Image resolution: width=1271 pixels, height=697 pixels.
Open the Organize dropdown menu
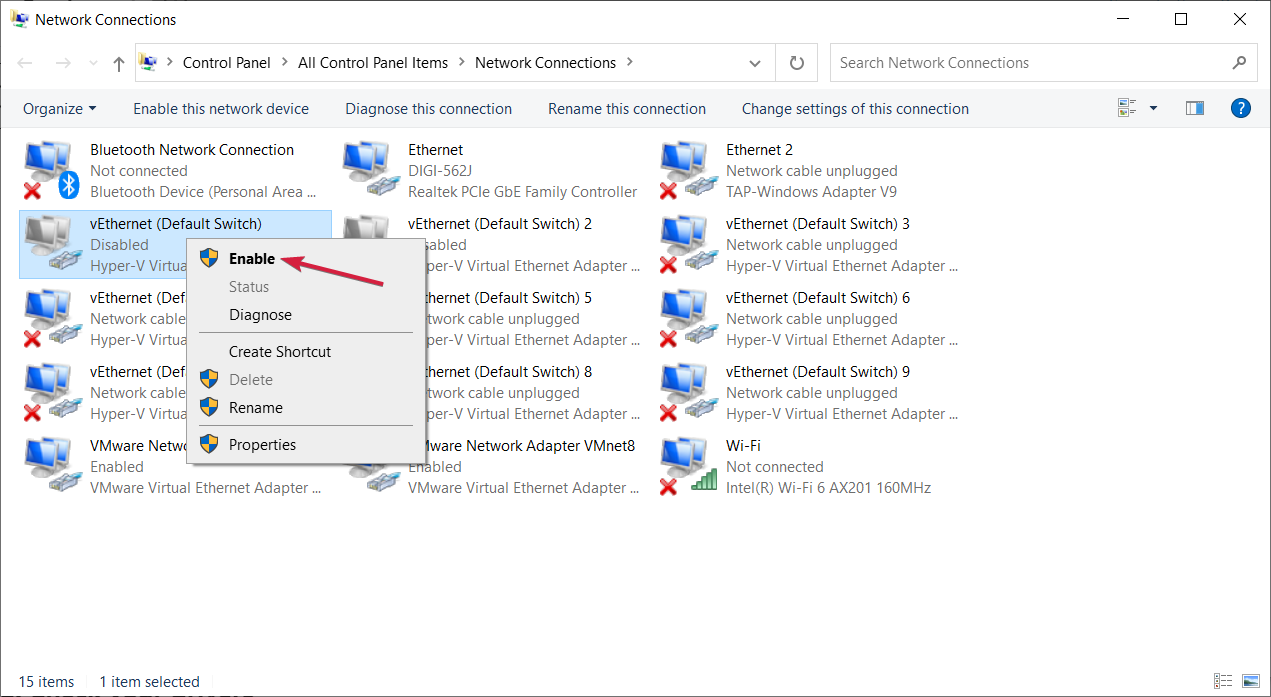pyautogui.click(x=60, y=109)
